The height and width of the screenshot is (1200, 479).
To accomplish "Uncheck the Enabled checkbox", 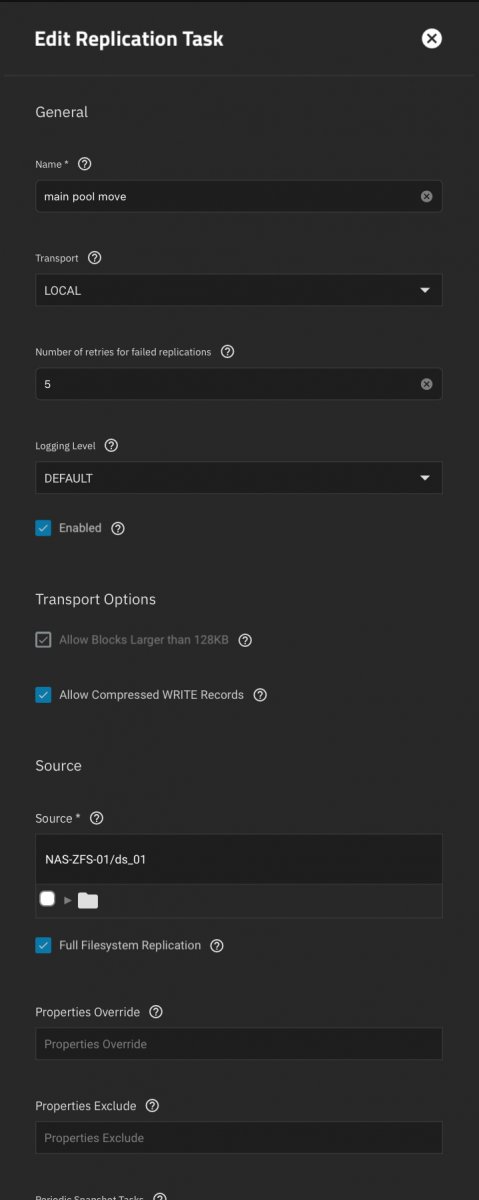I will point(43,528).
